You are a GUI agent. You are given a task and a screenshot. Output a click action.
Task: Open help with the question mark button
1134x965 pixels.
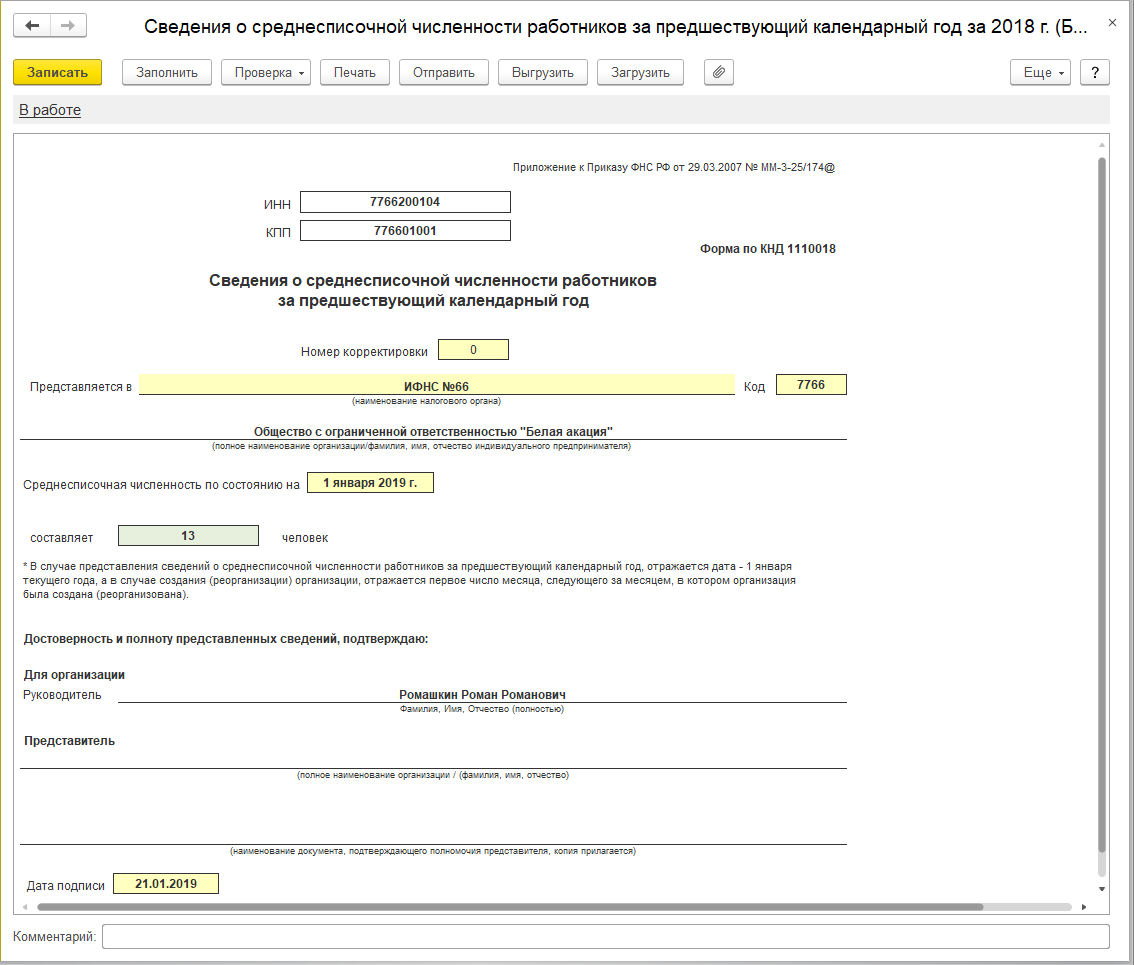tap(1095, 72)
